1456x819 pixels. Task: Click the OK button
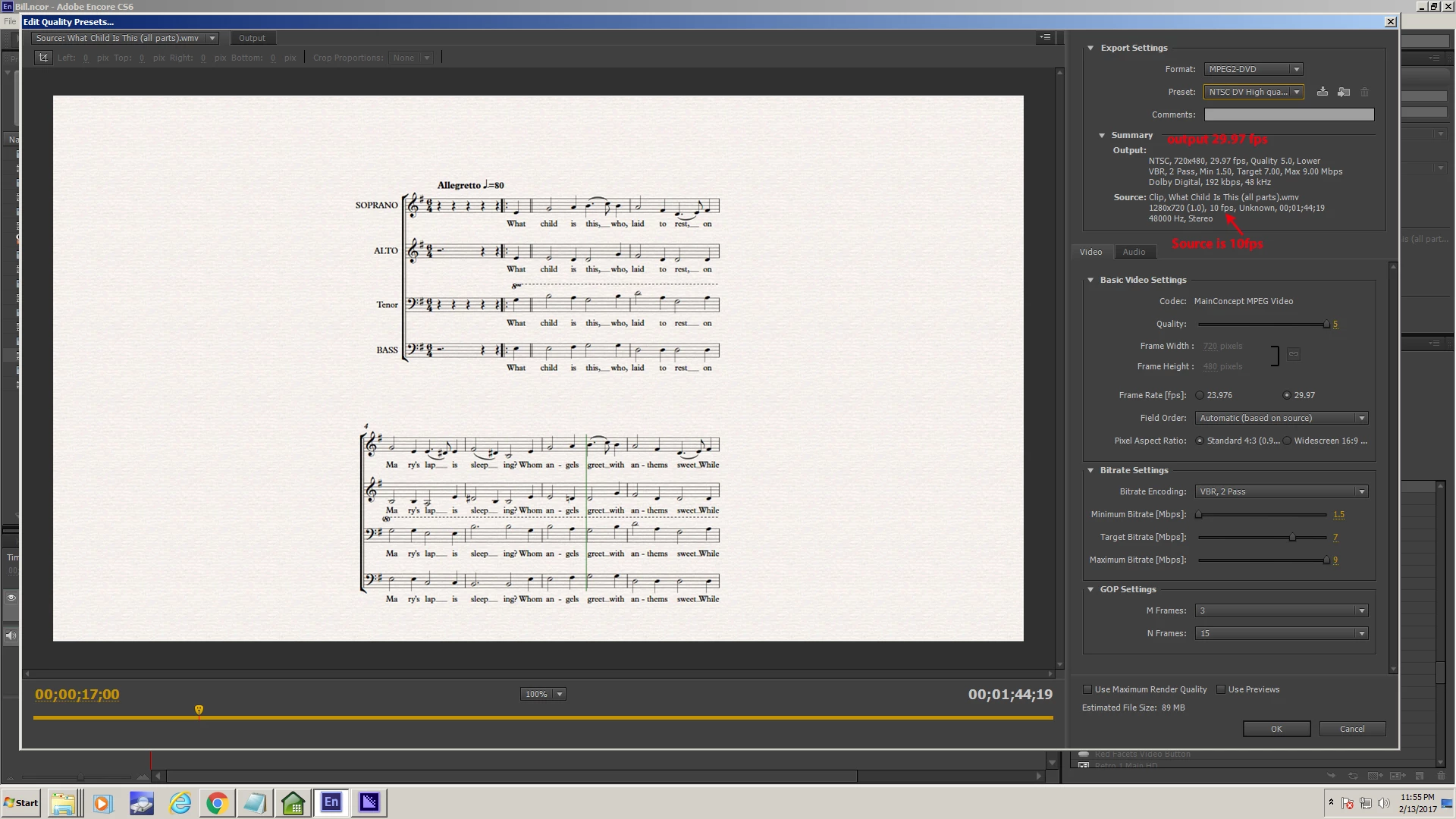coord(1276,729)
